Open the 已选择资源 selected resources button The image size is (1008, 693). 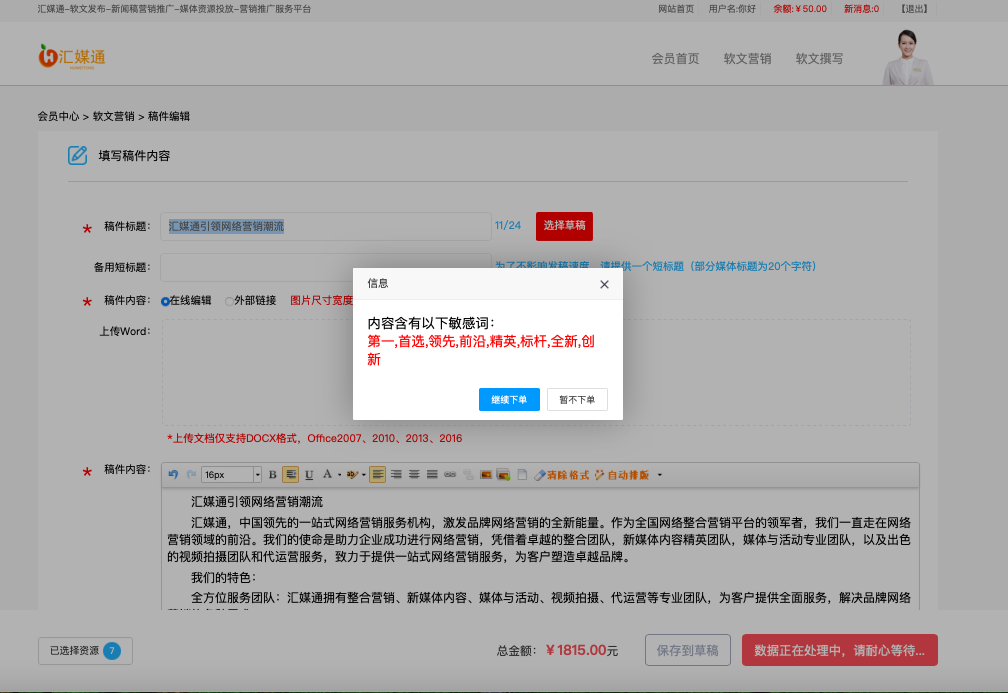86,651
